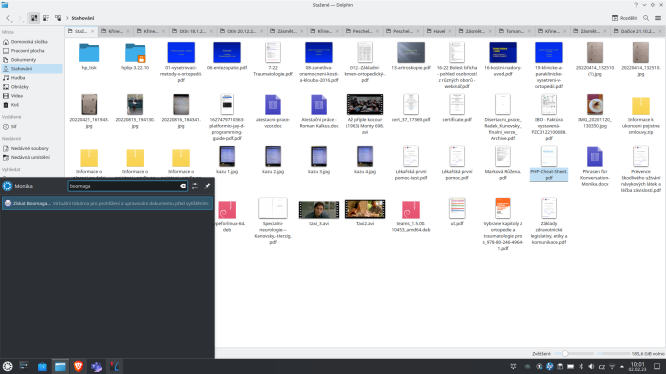This screenshot has height=374, width=666.
Task: Expand hidden system tray icons arrow
Action: click(622, 366)
